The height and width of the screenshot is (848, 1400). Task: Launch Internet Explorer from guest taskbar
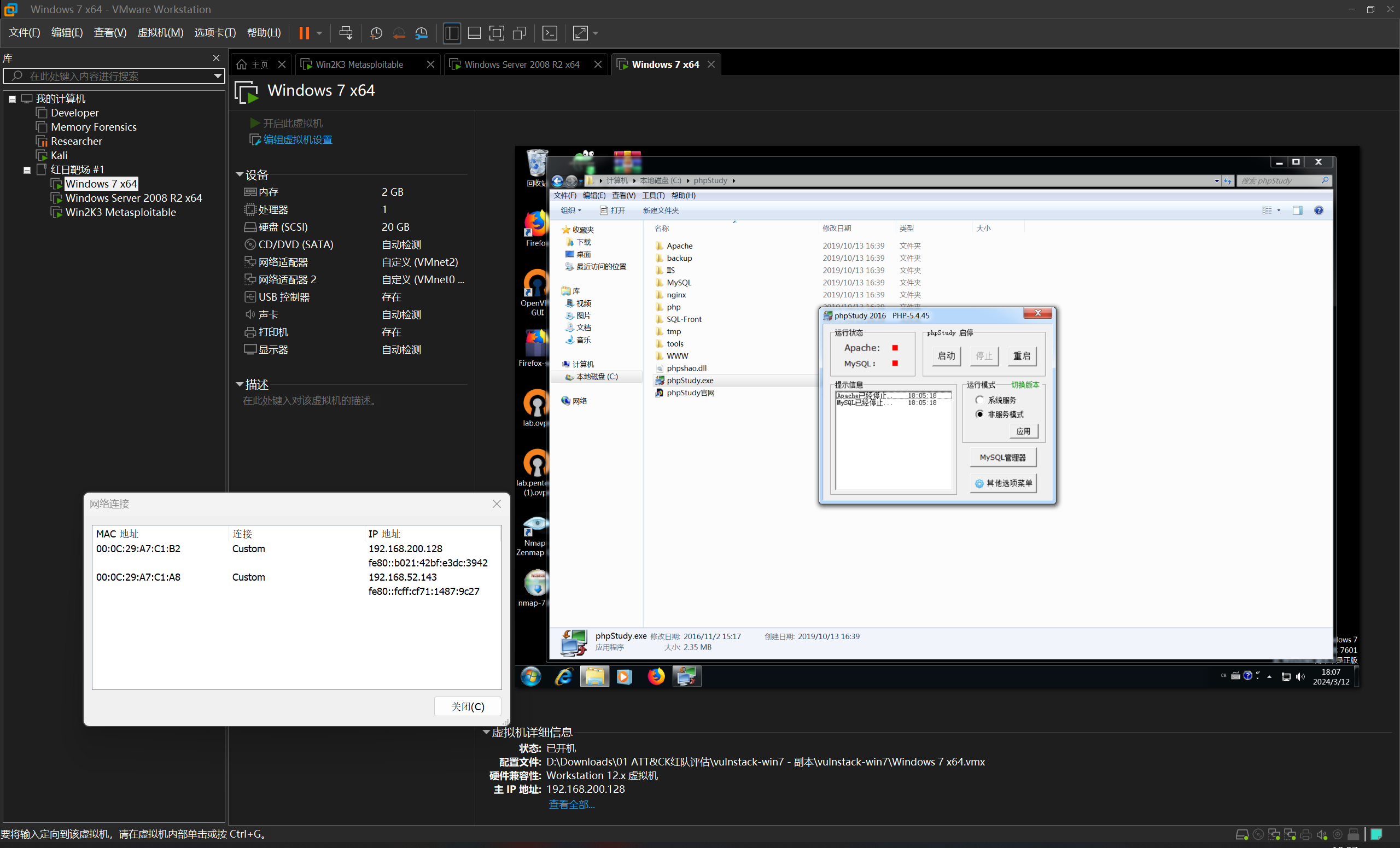[x=564, y=676]
